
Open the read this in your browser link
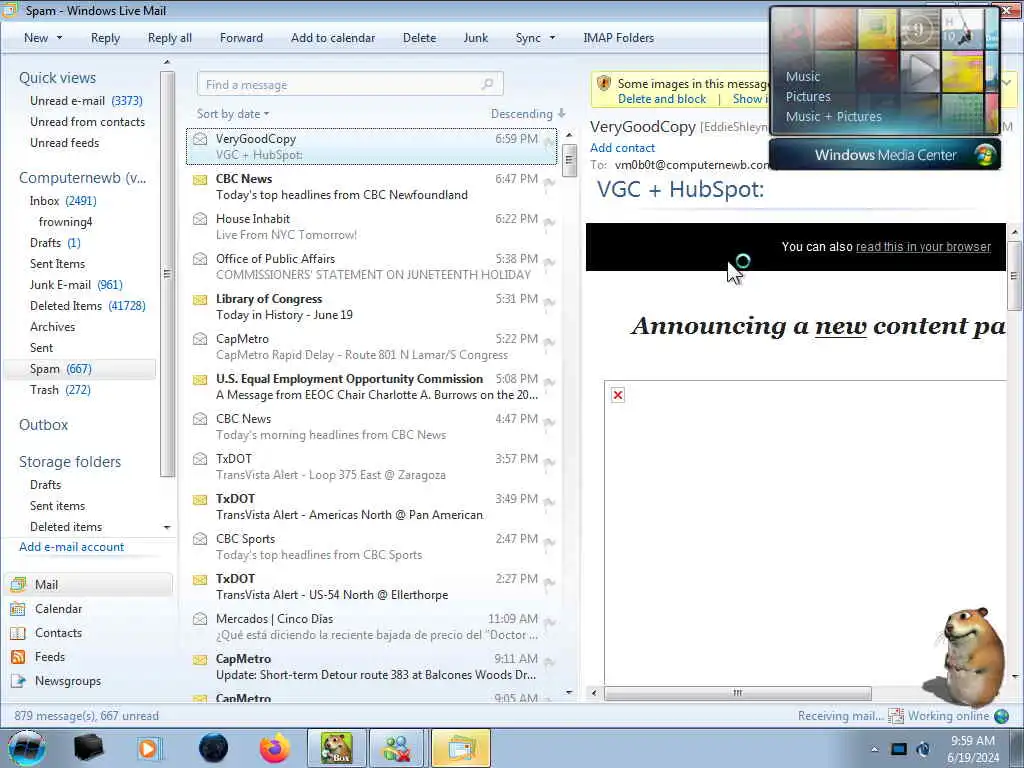pos(923,247)
